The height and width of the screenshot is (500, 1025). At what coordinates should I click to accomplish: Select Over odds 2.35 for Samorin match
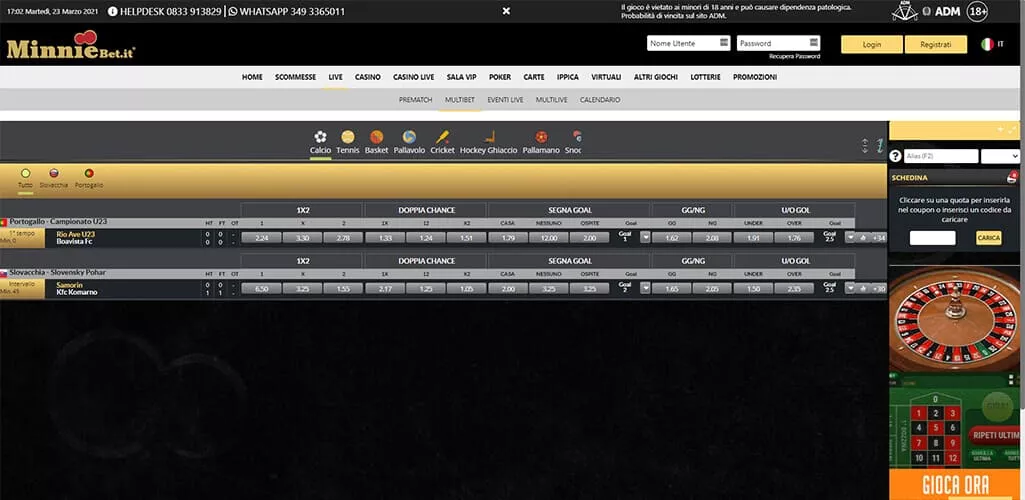tap(794, 288)
